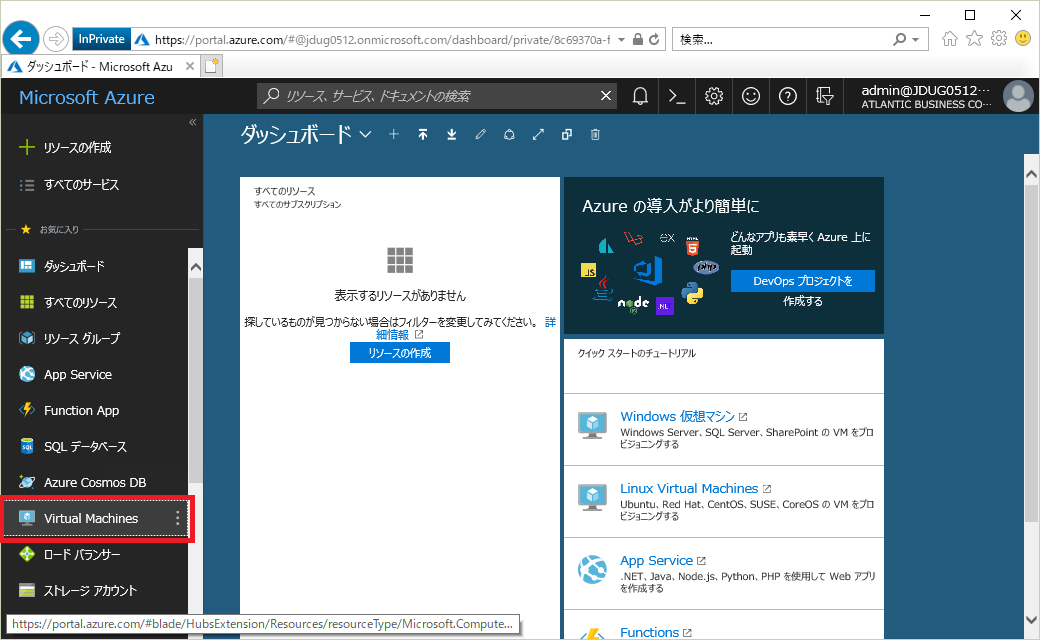The image size is (1040, 640).
Task: Open directory and subscription filter icon
Action: tap(824, 97)
